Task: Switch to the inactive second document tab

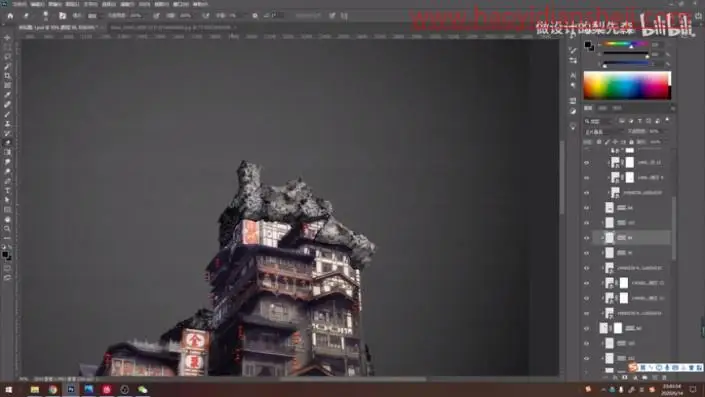Action: [171, 27]
